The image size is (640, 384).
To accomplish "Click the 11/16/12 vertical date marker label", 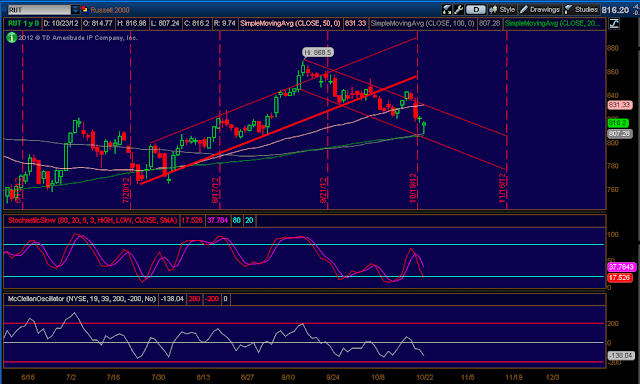I will coord(502,188).
